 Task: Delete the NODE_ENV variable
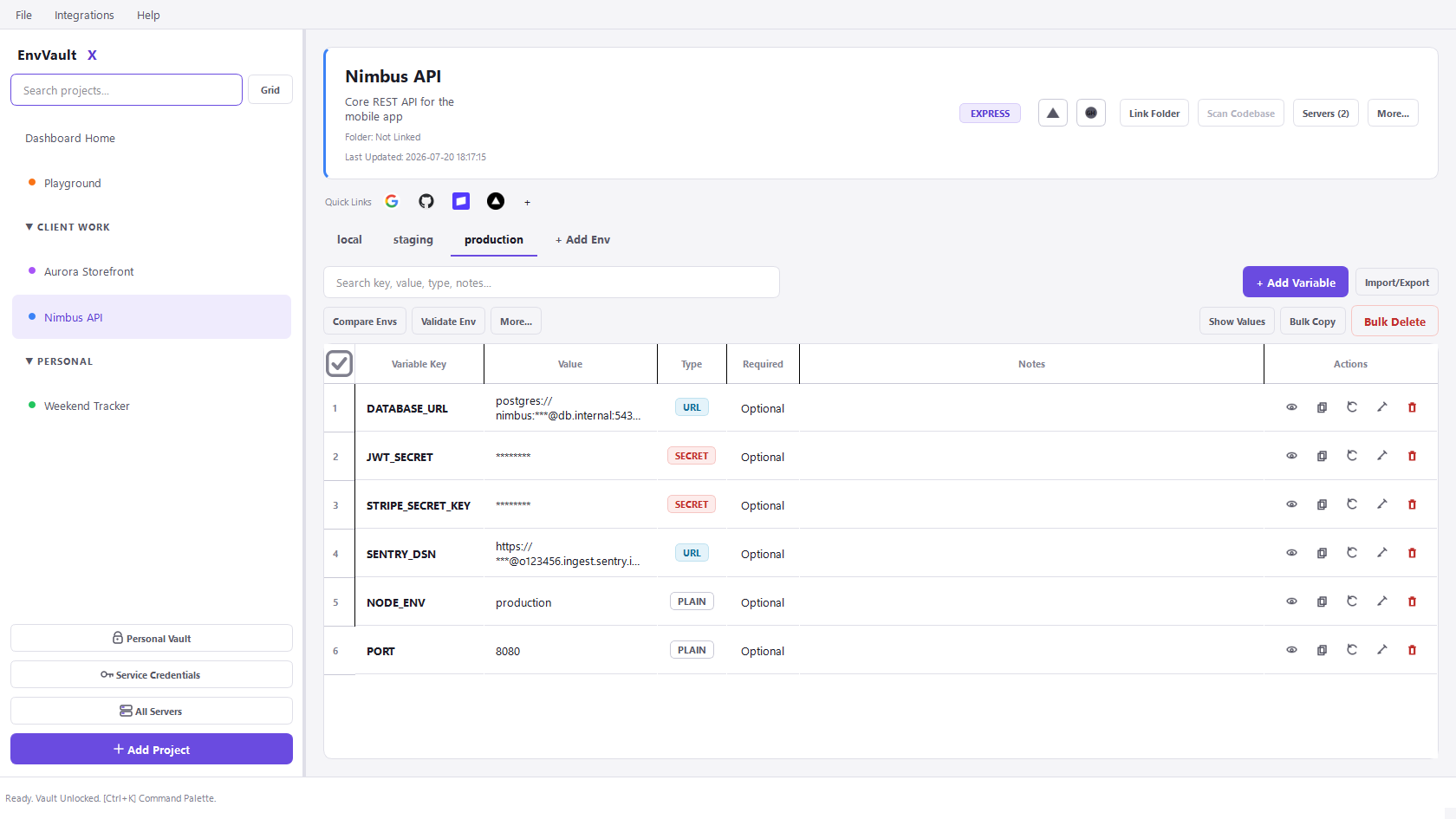(1413, 601)
